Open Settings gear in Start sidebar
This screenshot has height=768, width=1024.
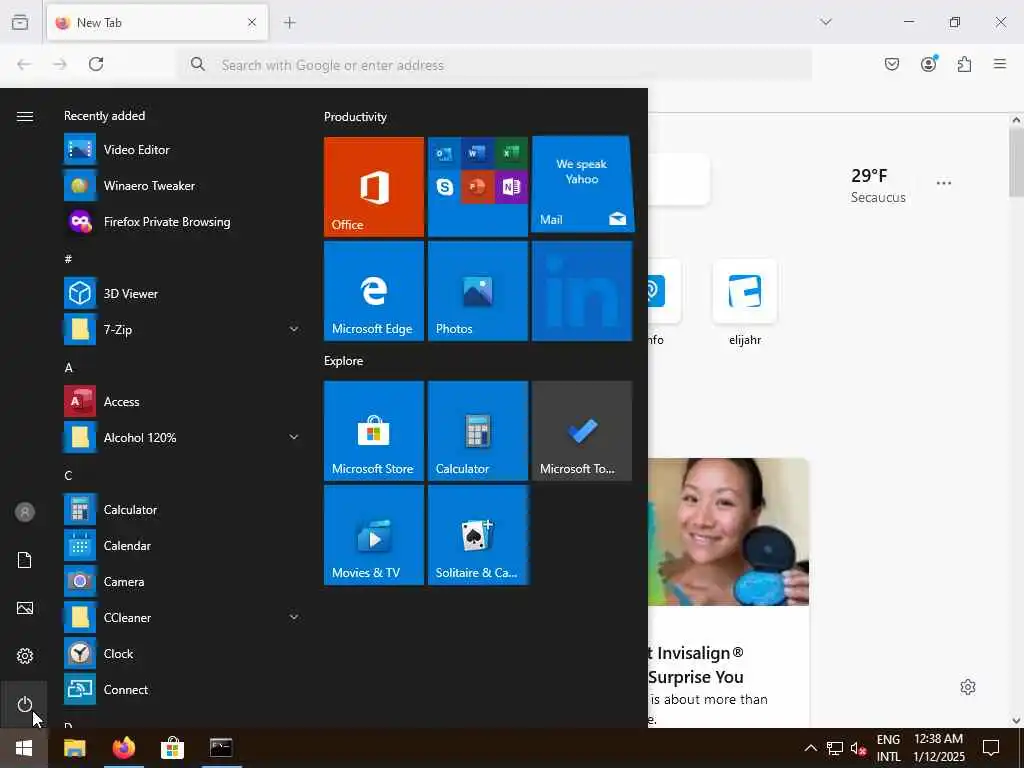pos(24,656)
